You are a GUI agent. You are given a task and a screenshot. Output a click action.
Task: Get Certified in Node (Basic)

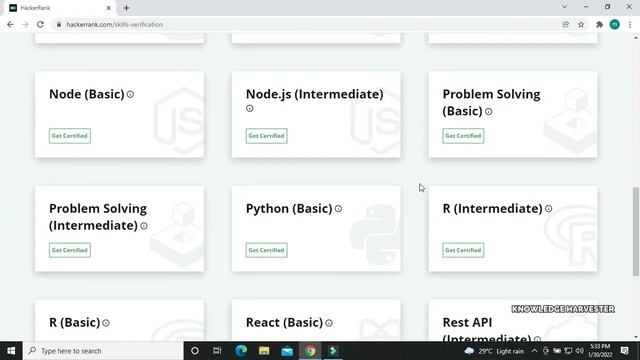pyautogui.click(x=70, y=136)
